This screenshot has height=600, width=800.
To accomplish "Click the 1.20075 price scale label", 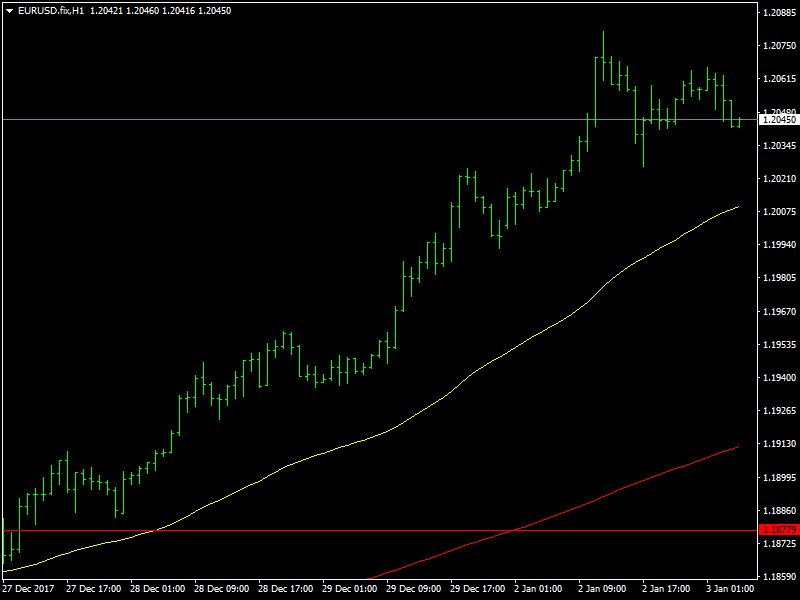I will [x=779, y=211].
